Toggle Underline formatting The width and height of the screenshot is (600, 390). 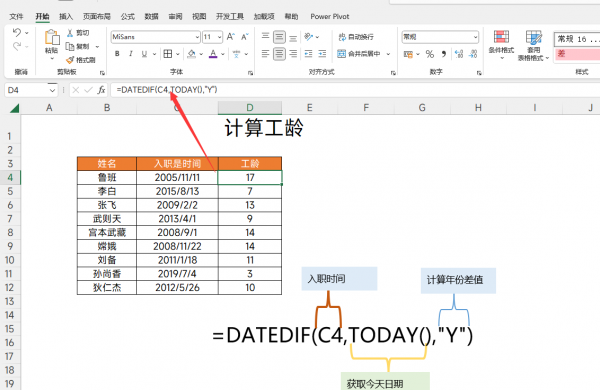click(144, 54)
